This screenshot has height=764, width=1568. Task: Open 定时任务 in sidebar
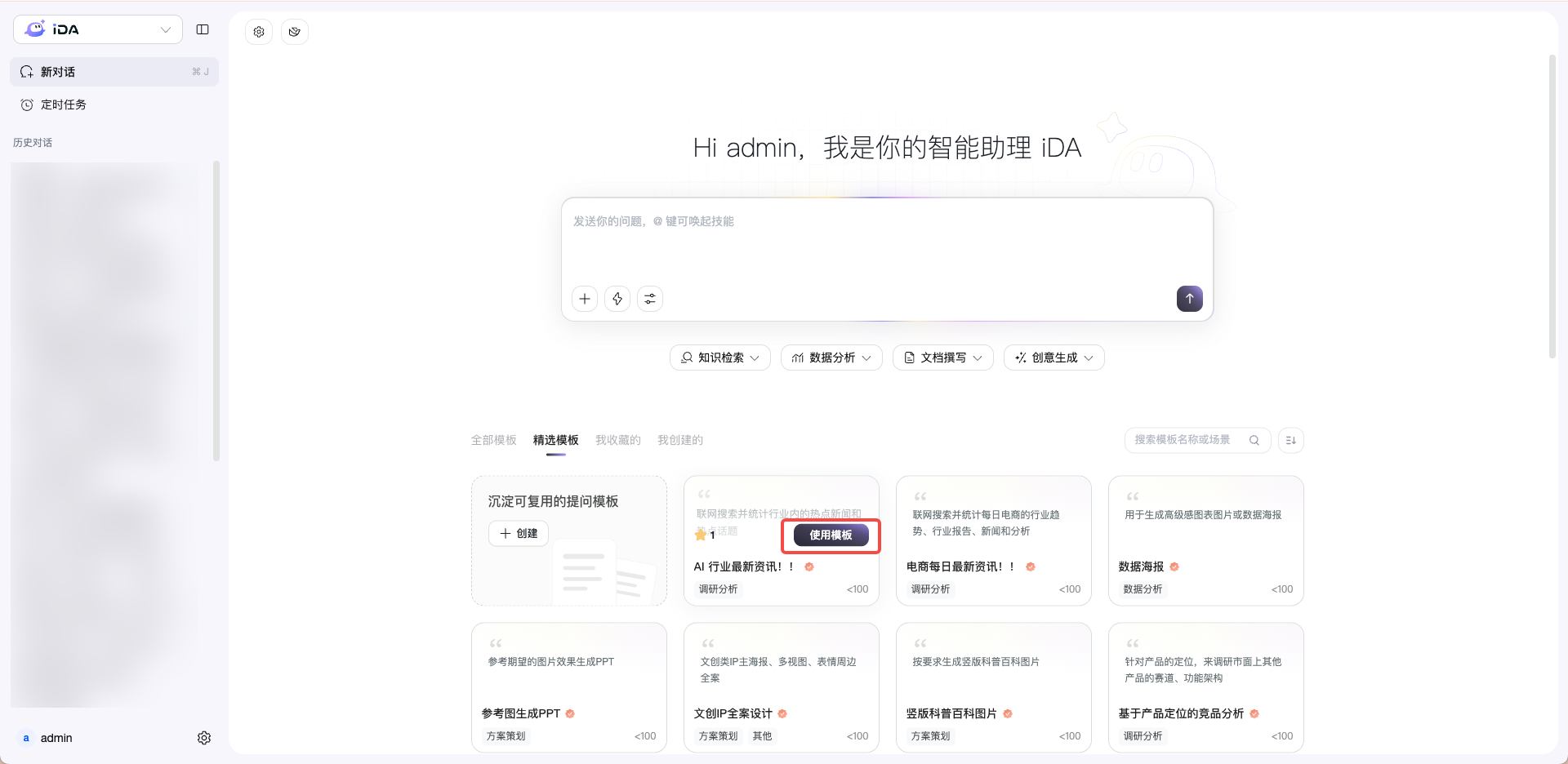(114, 104)
